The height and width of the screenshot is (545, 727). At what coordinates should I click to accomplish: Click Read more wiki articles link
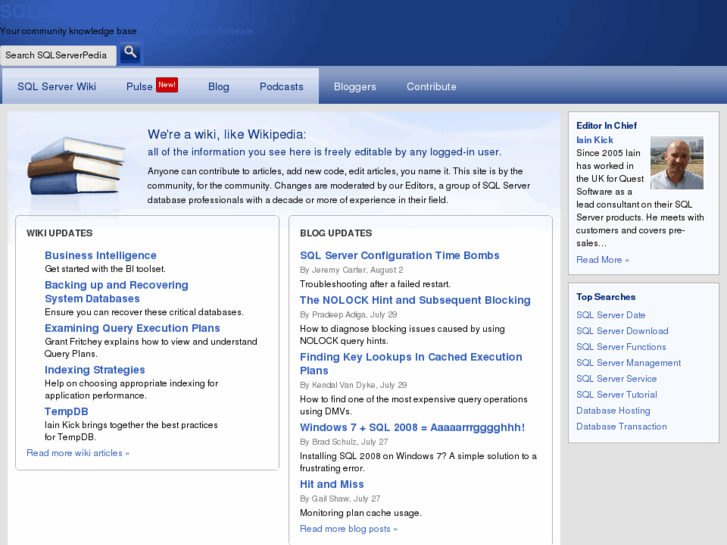pos(78,453)
